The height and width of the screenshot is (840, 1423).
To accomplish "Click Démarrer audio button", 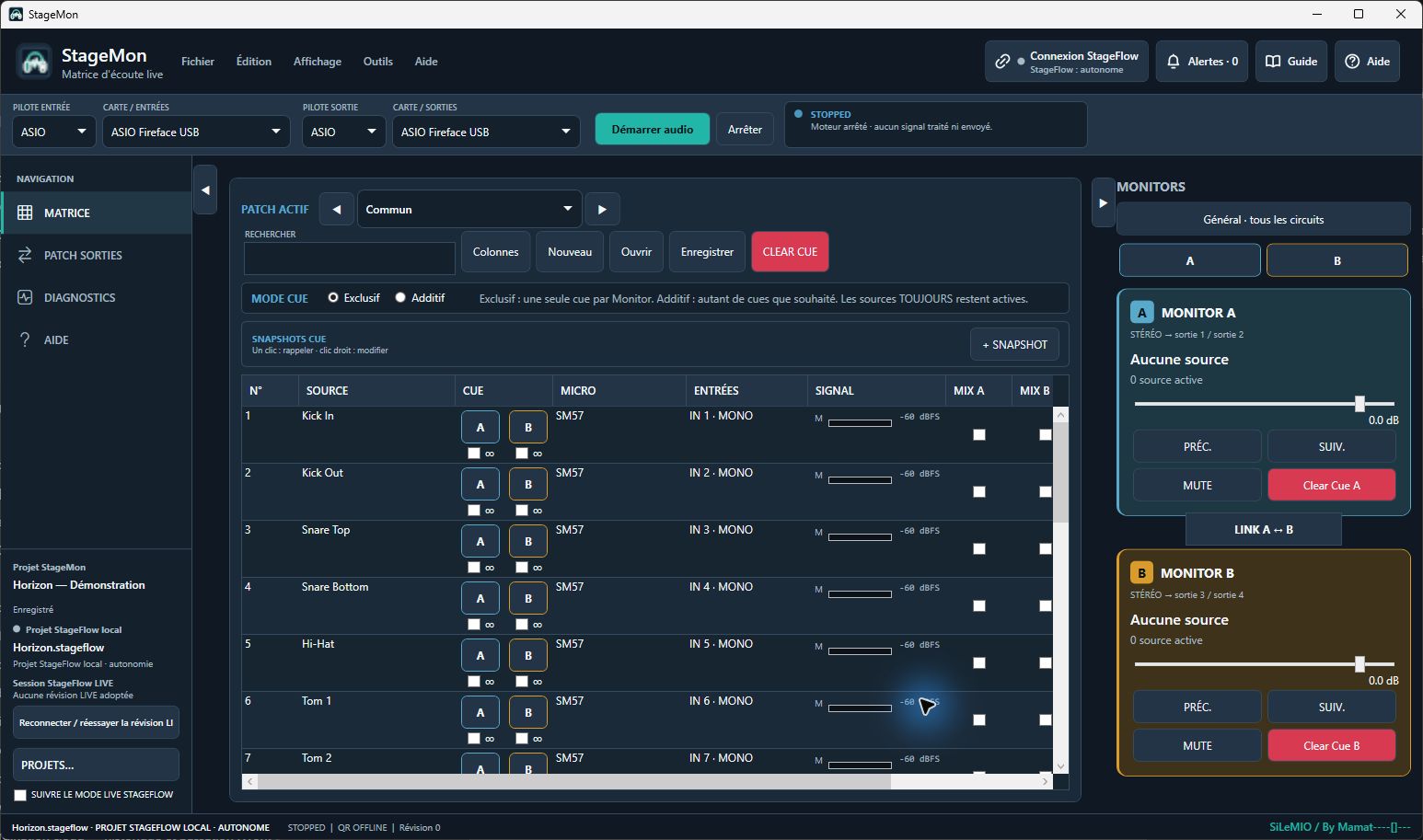I will [653, 129].
